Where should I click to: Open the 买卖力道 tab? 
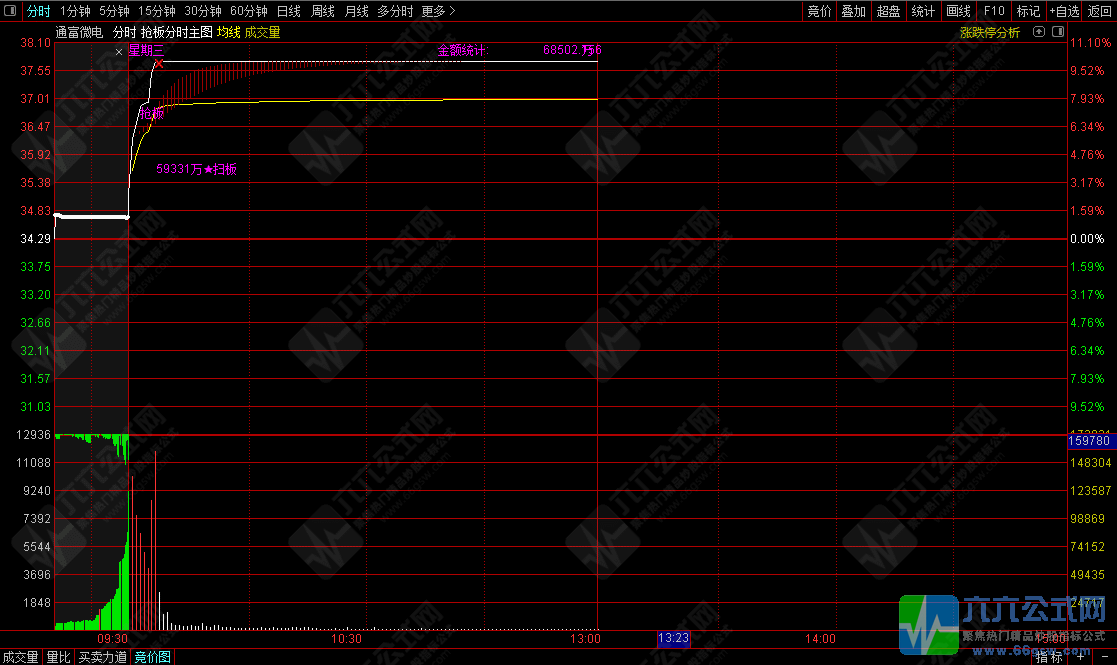pyautogui.click(x=103, y=657)
